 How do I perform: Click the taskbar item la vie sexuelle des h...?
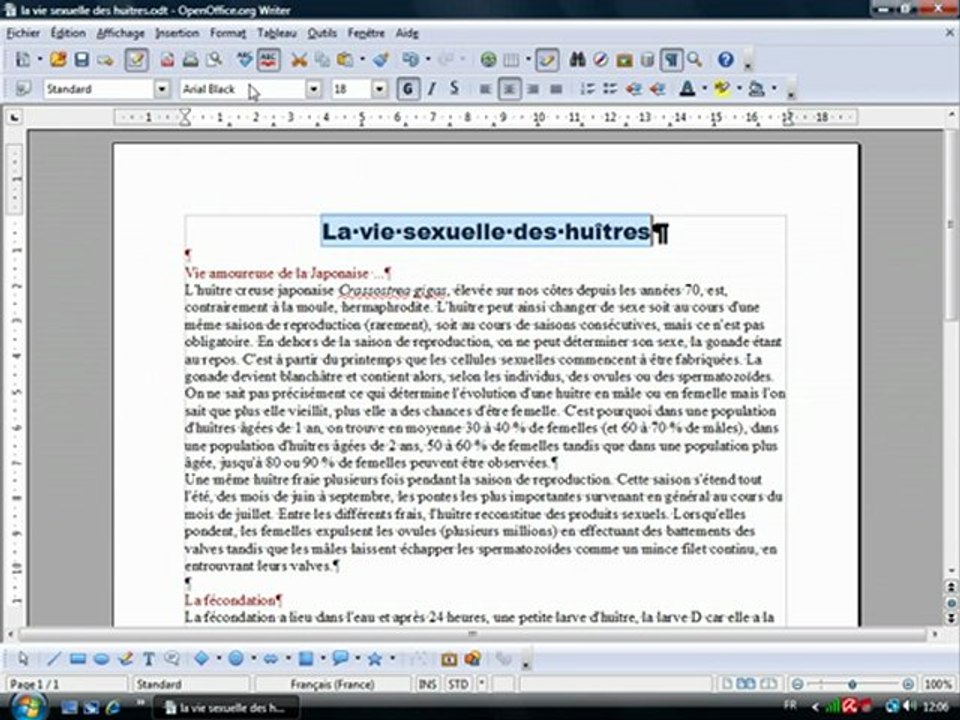click(x=225, y=708)
